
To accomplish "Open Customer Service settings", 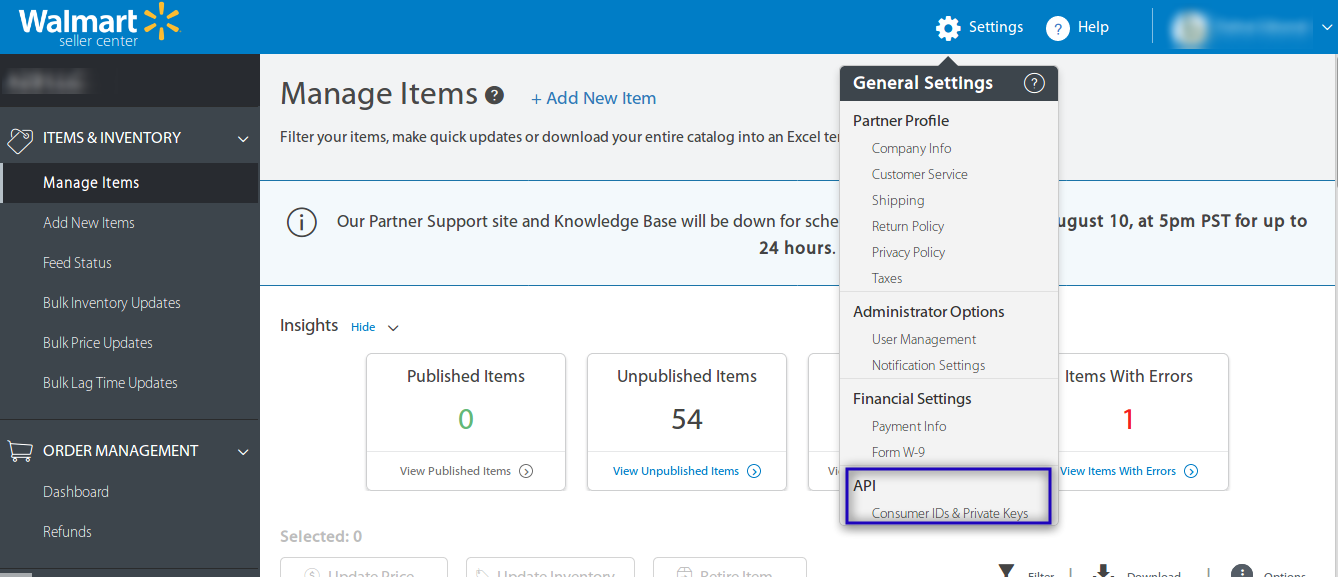I will [919, 174].
